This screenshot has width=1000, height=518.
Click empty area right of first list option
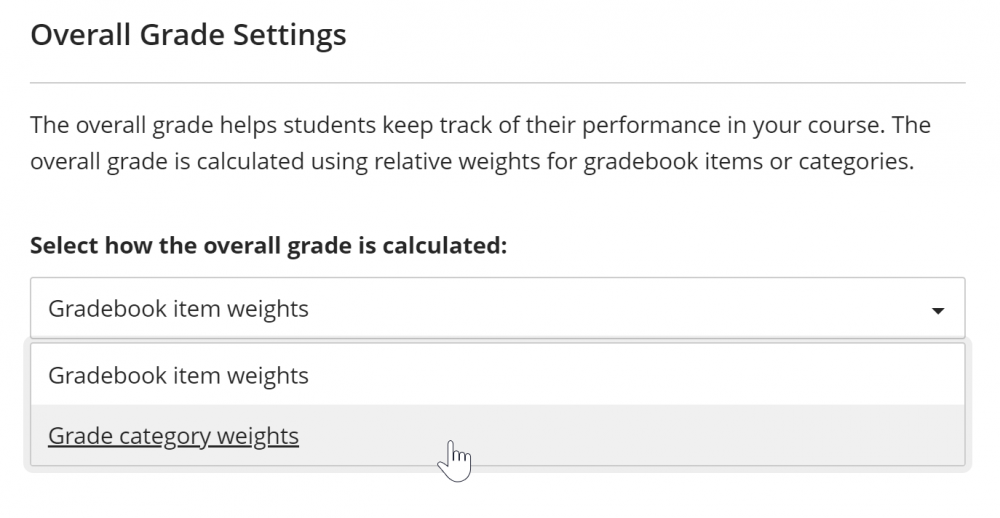650,376
